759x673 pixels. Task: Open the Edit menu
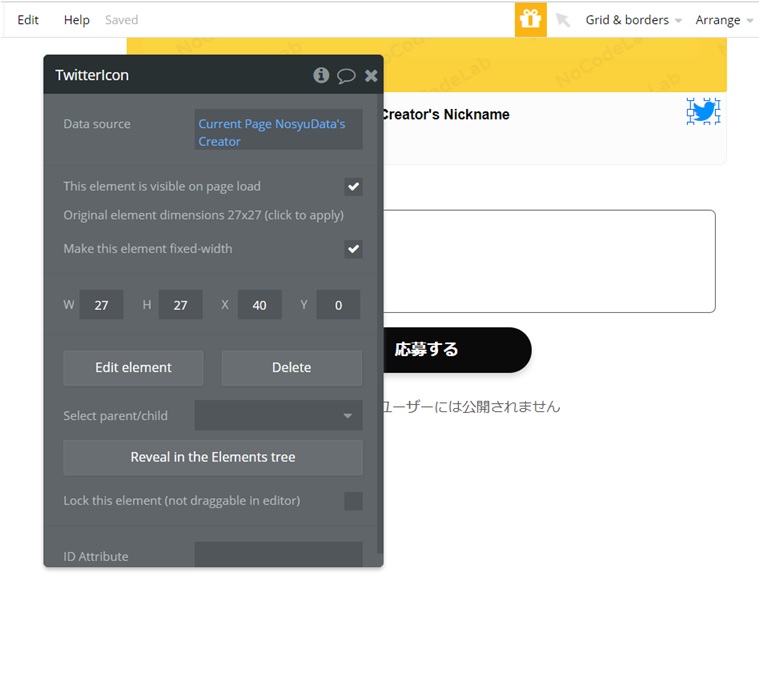[28, 20]
